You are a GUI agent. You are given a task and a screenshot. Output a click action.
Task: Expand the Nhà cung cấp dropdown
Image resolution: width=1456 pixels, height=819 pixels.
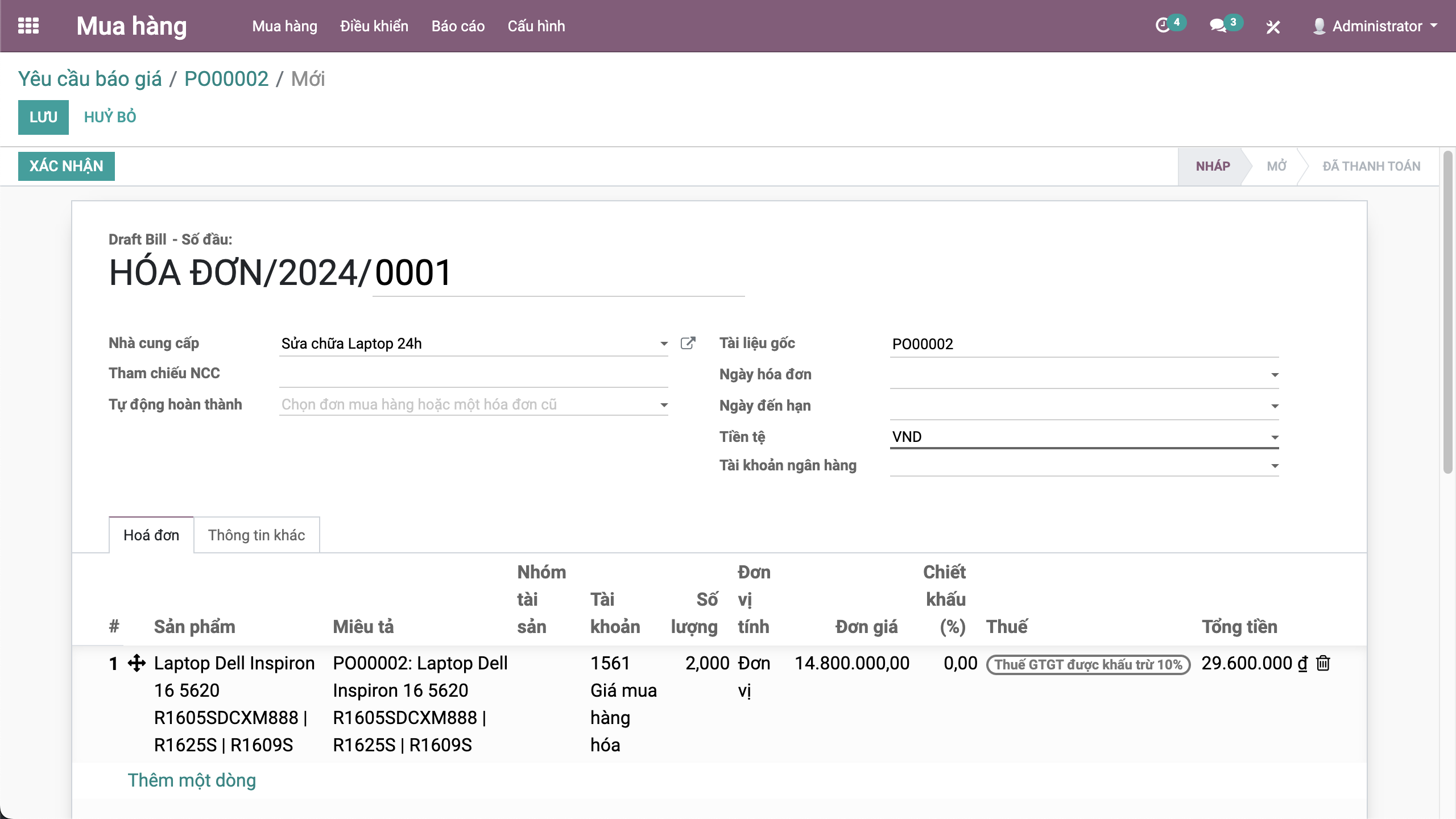tap(664, 344)
